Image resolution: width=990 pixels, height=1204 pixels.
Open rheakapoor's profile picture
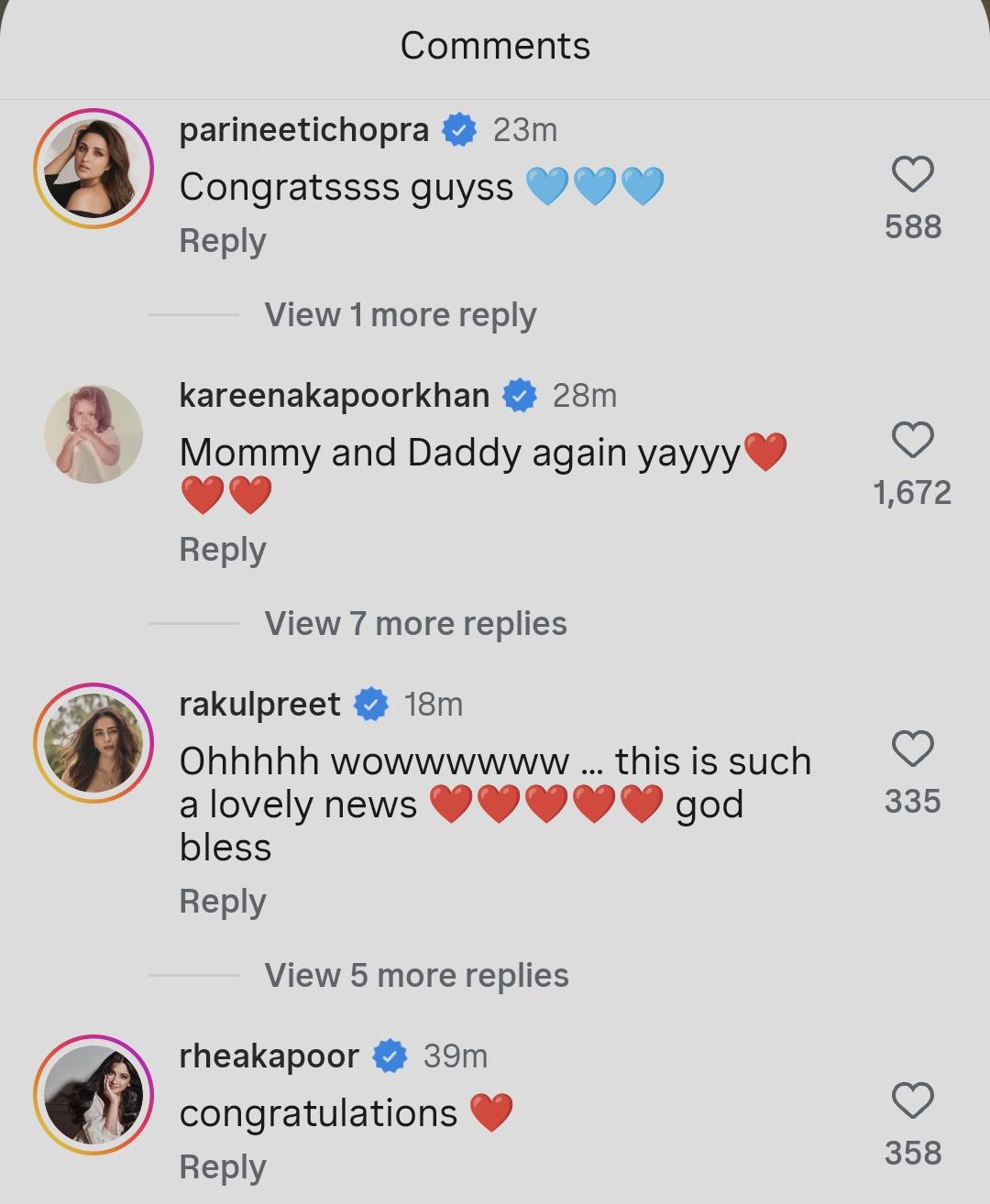point(93,1095)
